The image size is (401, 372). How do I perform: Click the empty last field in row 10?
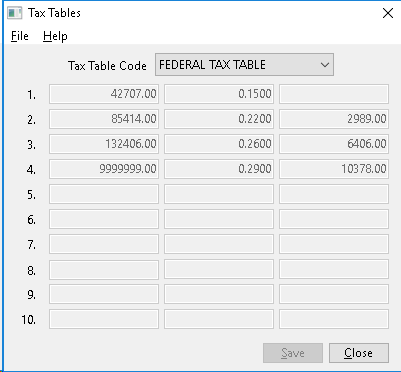coord(334,319)
